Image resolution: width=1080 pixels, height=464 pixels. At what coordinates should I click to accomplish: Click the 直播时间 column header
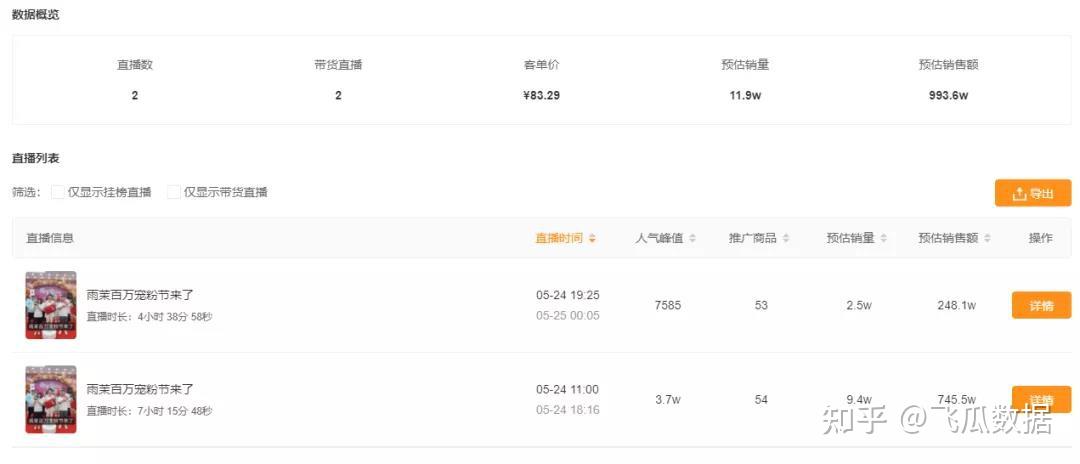point(559,239)
